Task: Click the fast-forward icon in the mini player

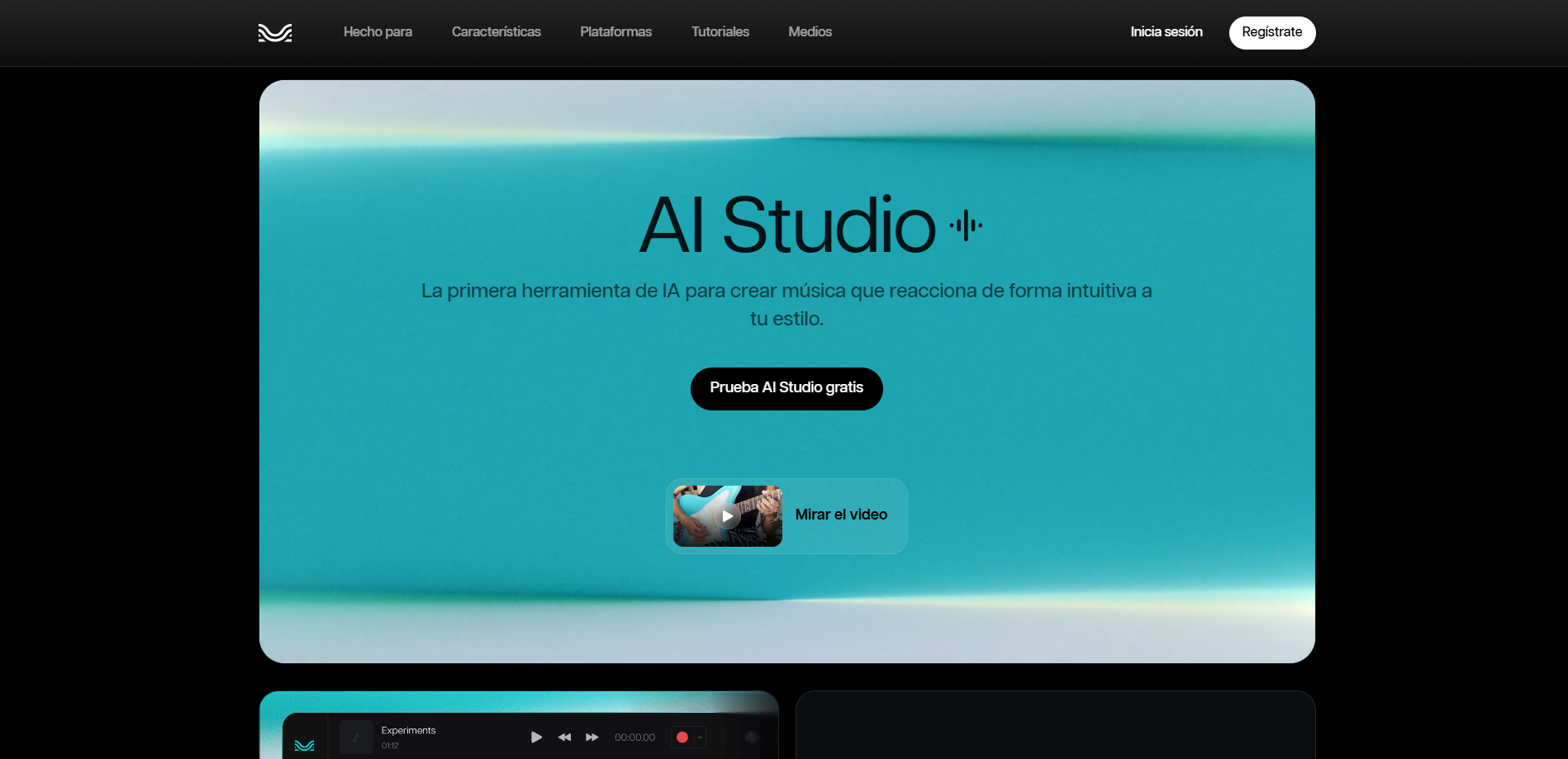Action: (x=592, y=737)
